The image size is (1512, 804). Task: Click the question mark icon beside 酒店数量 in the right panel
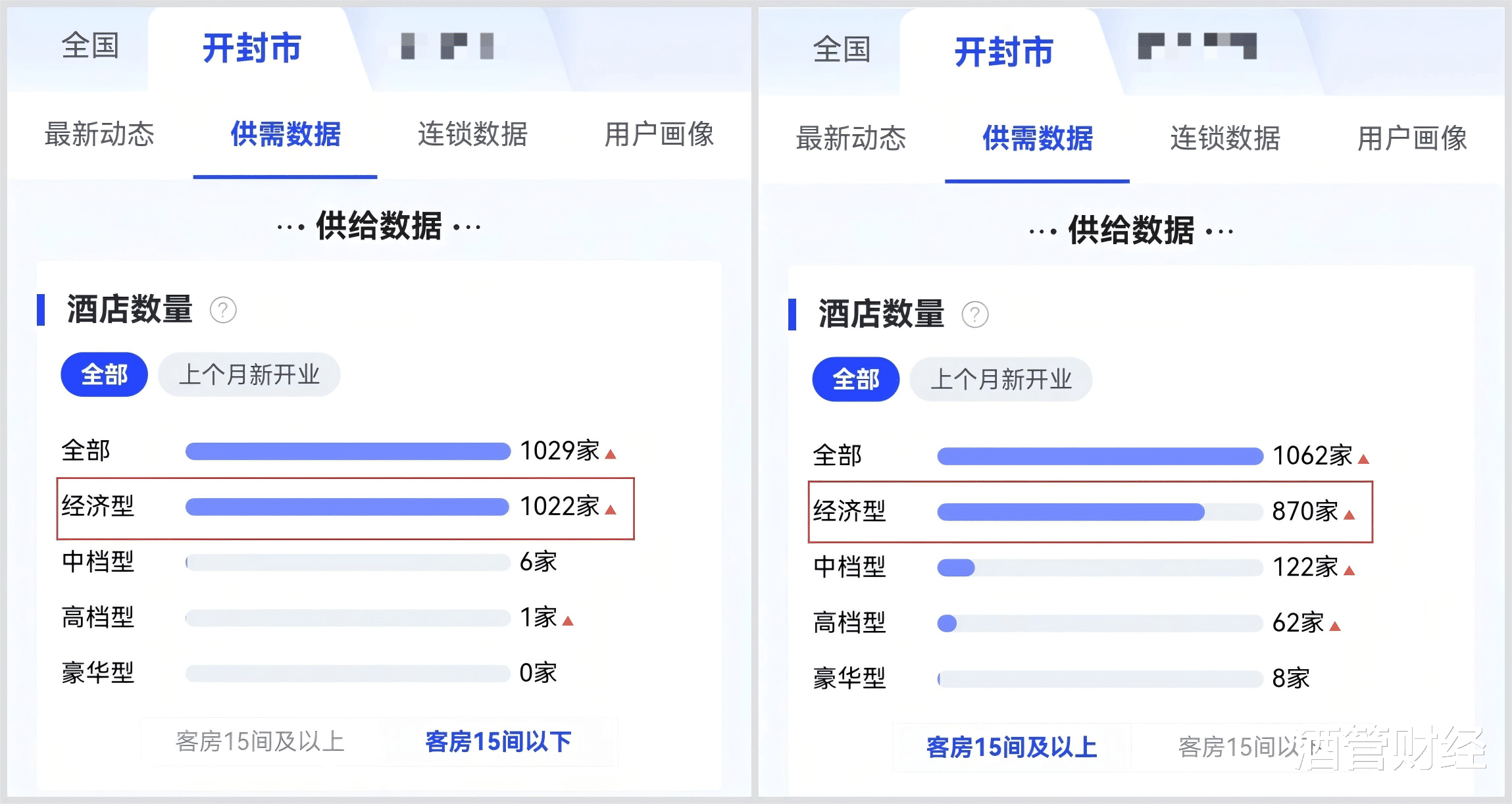click(974, 314)
